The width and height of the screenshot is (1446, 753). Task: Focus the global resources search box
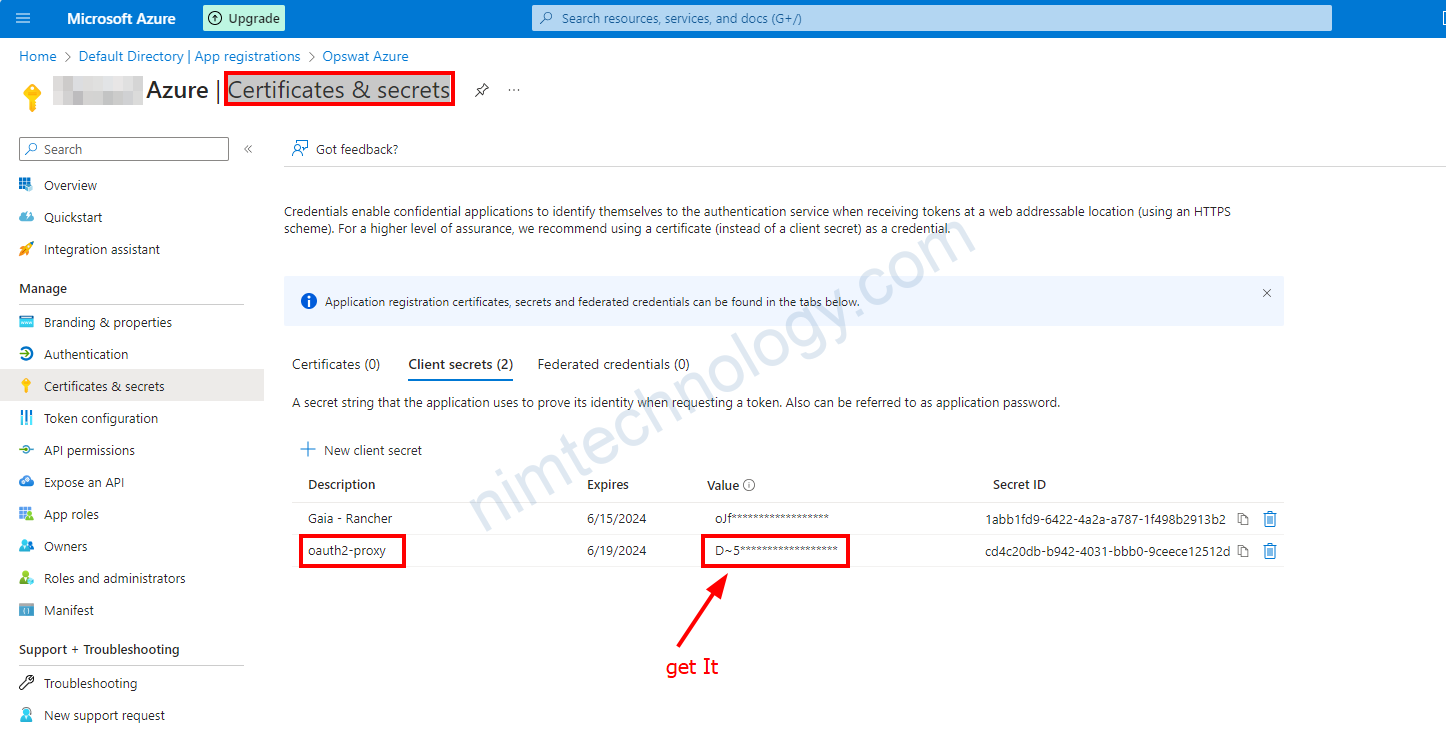tap(930, 18)
